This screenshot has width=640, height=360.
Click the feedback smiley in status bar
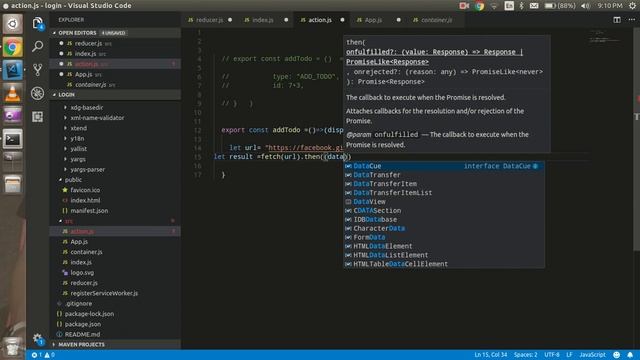[616, 355]
